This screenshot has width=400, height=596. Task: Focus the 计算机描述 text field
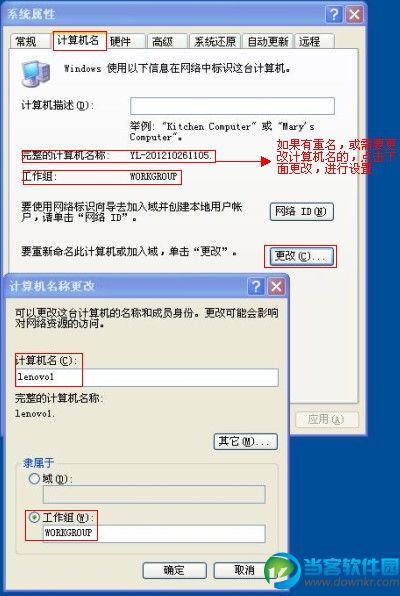coord(232,106)
